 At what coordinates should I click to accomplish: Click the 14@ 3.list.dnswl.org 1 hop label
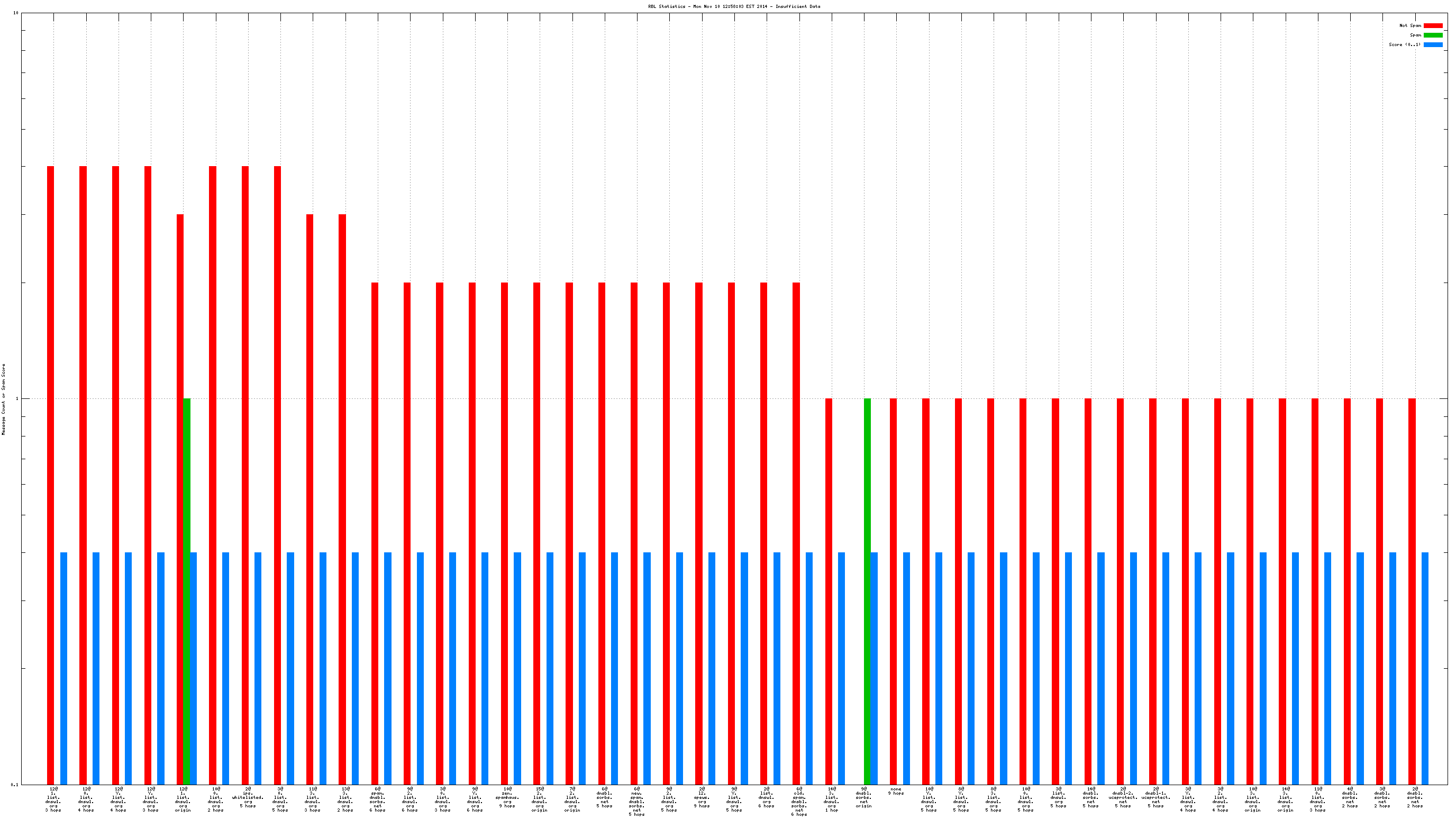[832, 799]
